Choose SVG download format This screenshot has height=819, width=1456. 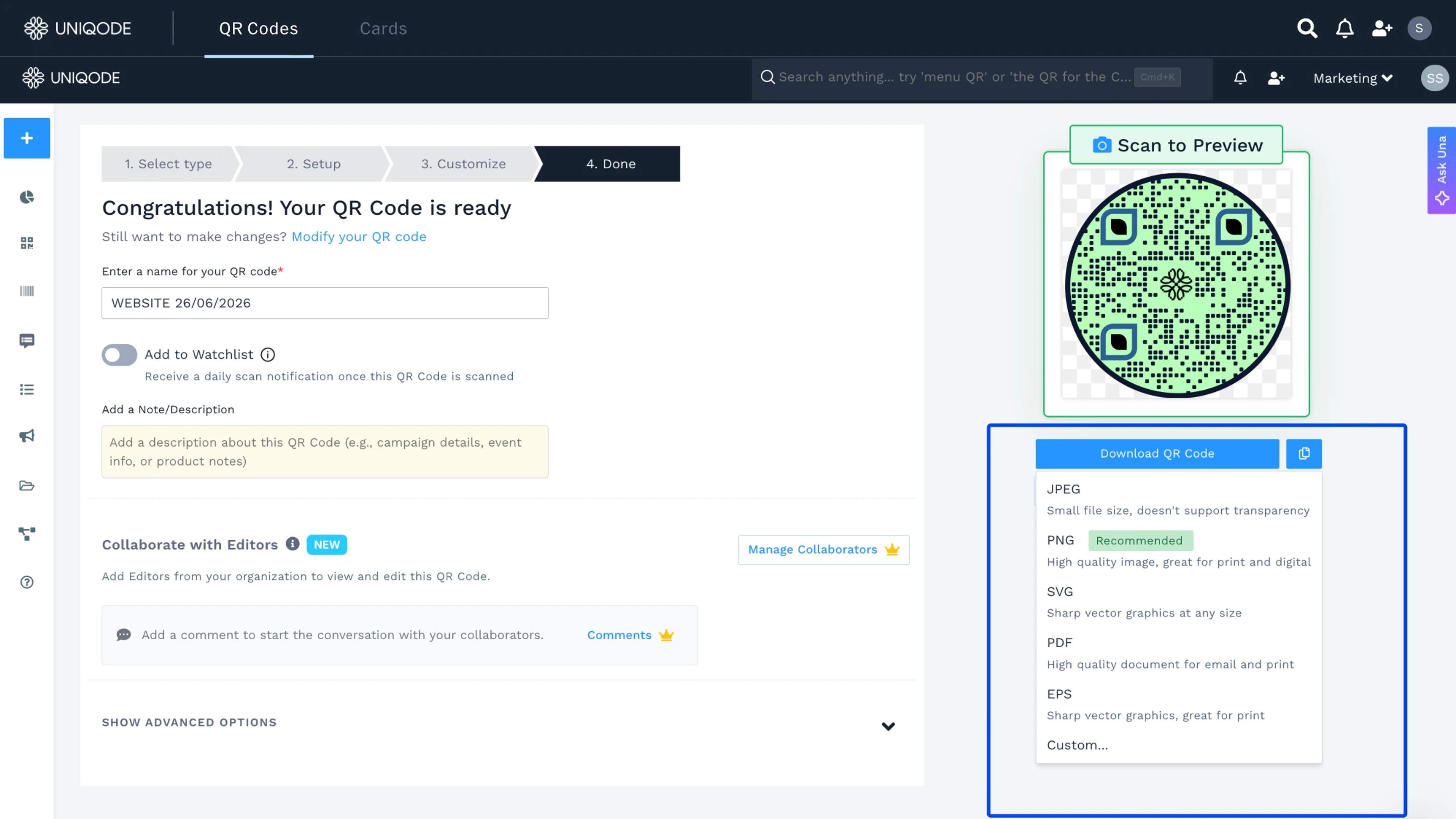coord(1178,602)
